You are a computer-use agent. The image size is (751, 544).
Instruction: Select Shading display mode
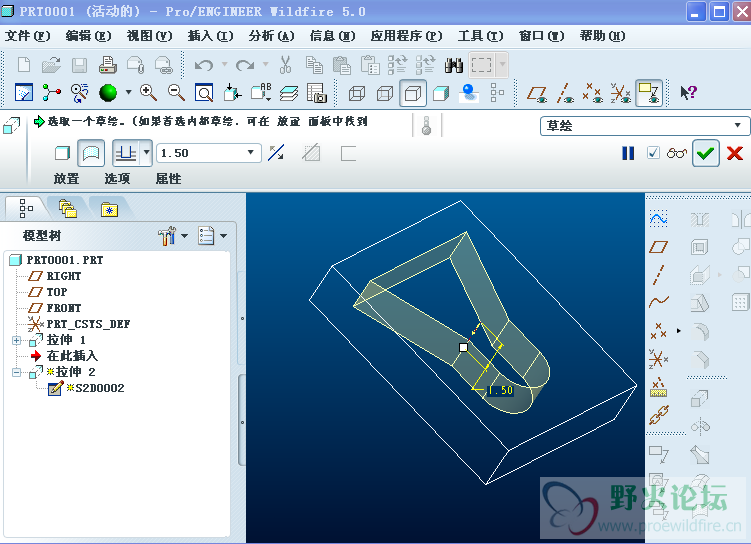tap(441, 93)
